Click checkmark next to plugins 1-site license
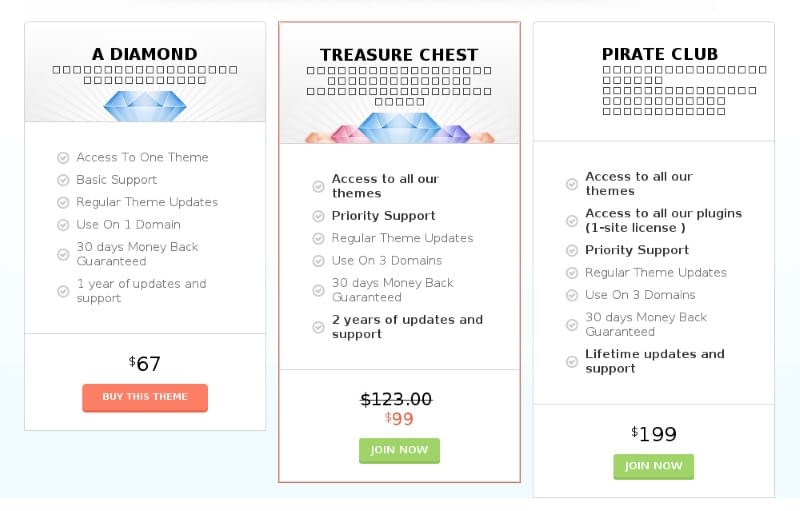Screen dimensions: 800x511 click(572, 220)
